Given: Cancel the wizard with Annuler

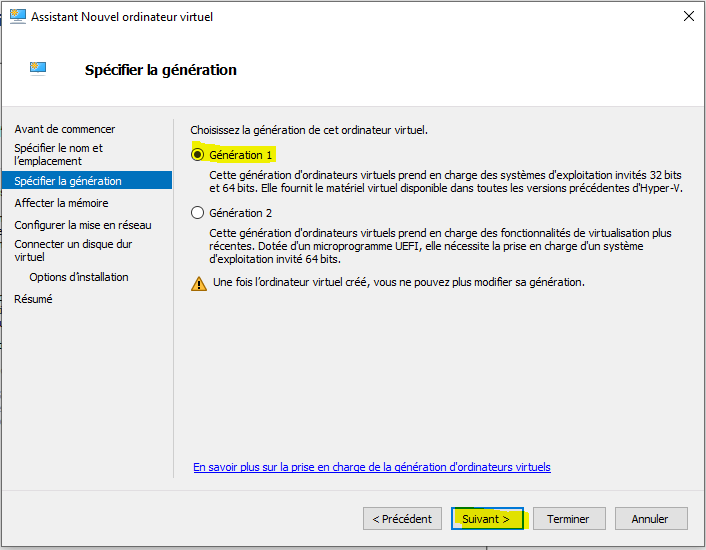Looking at the screenshot, I should 651,519.
